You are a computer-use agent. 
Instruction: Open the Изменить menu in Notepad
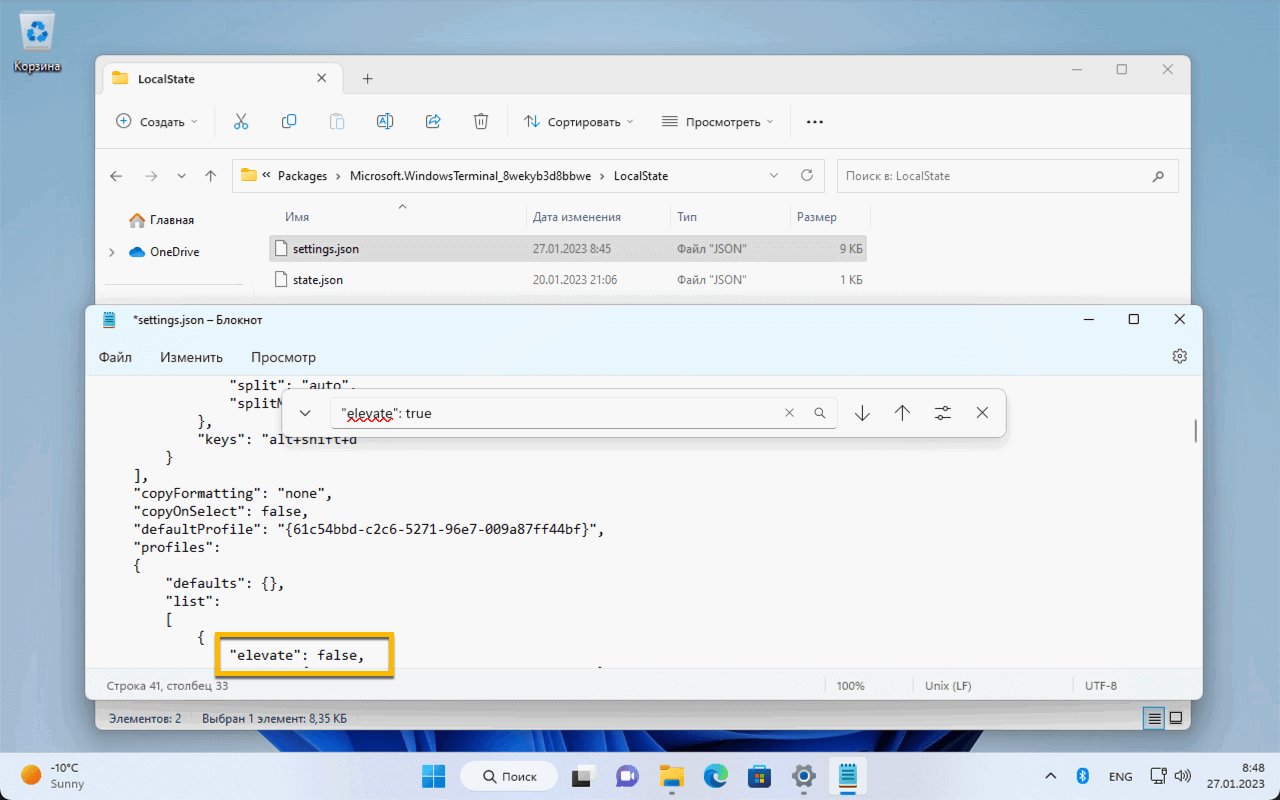coord(191,357)
